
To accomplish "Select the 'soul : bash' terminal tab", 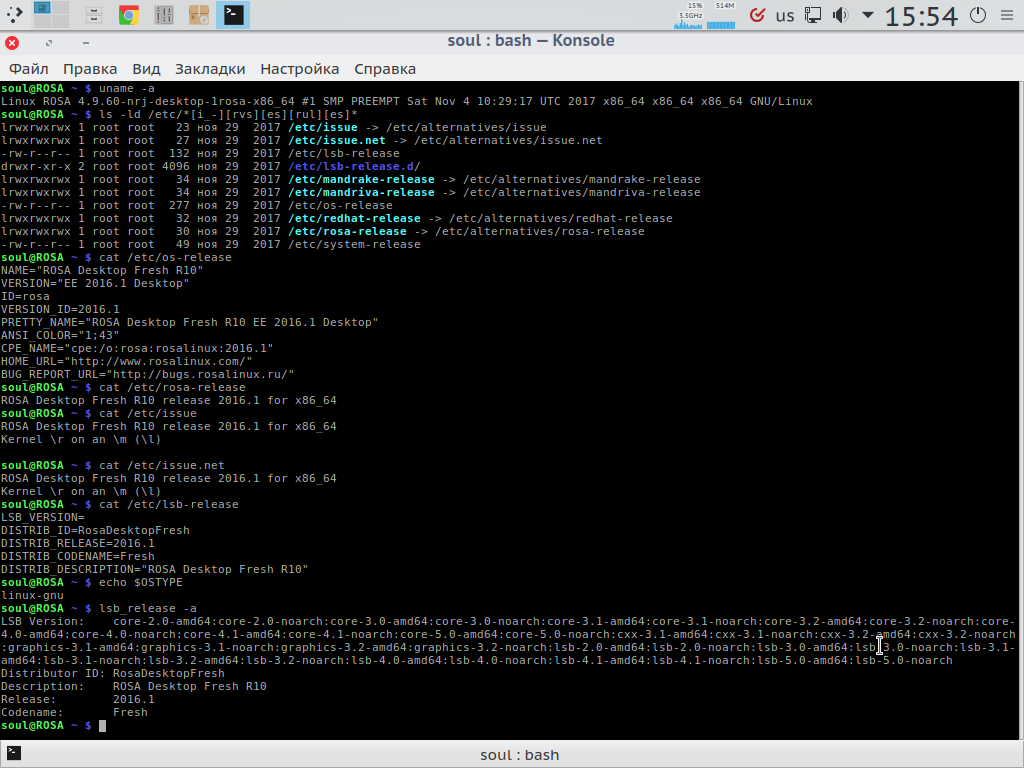I will (x=520, y=755).
